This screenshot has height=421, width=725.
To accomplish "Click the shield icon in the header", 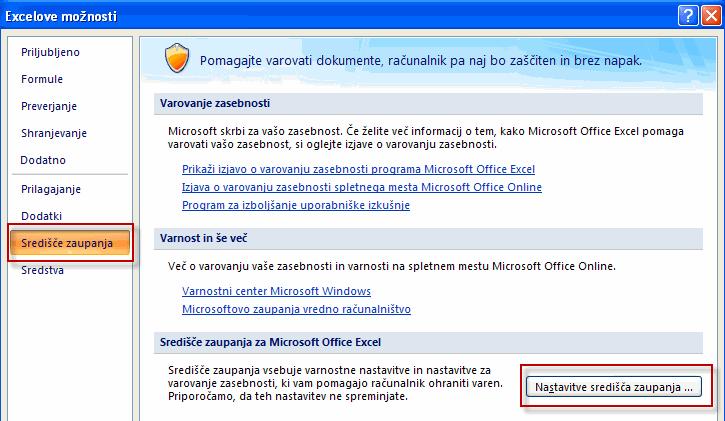I will coord(177,58).
